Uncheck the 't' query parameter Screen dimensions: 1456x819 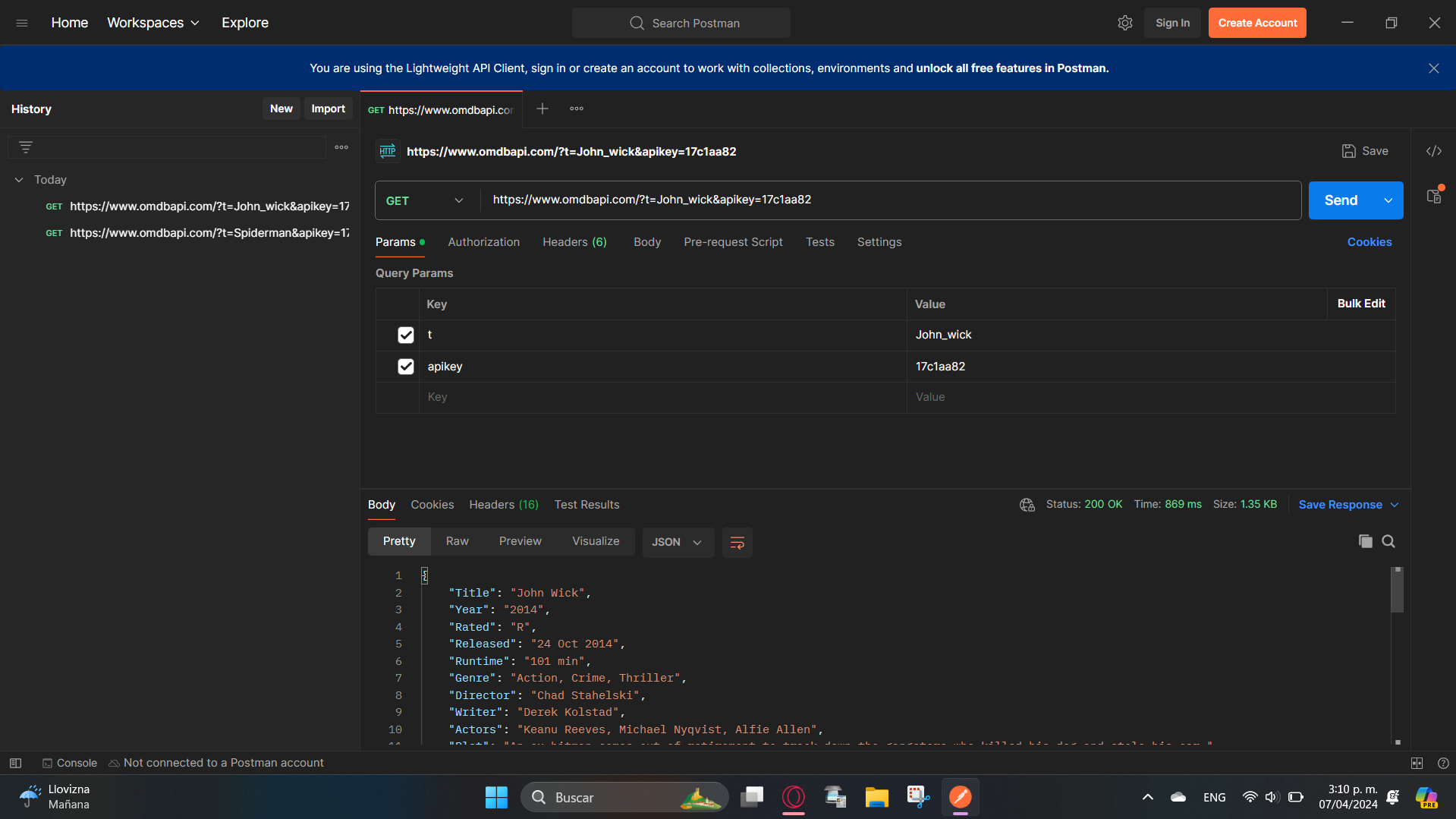[x=406, y=335]
